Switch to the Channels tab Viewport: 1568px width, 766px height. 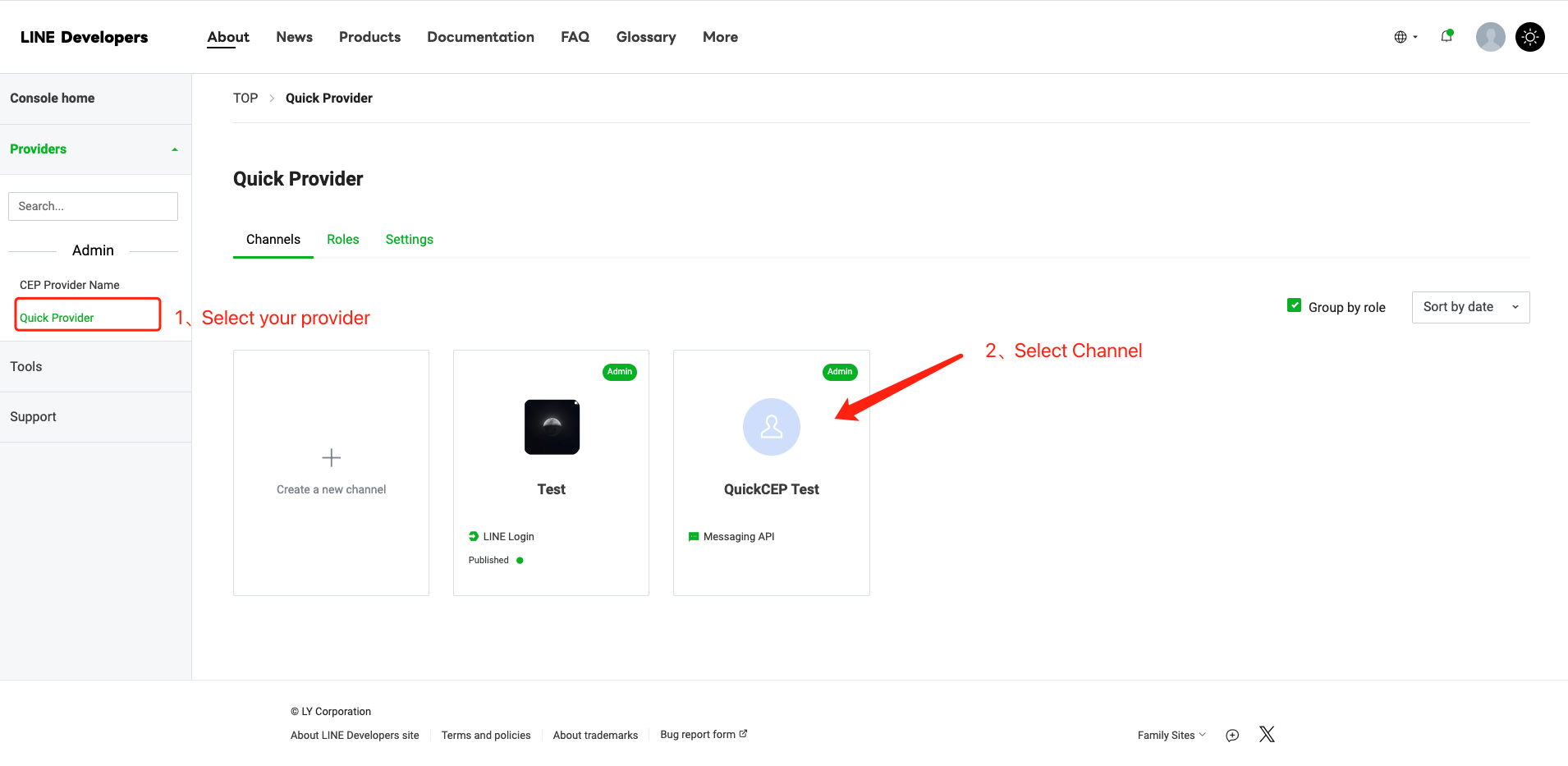point(273,240)
